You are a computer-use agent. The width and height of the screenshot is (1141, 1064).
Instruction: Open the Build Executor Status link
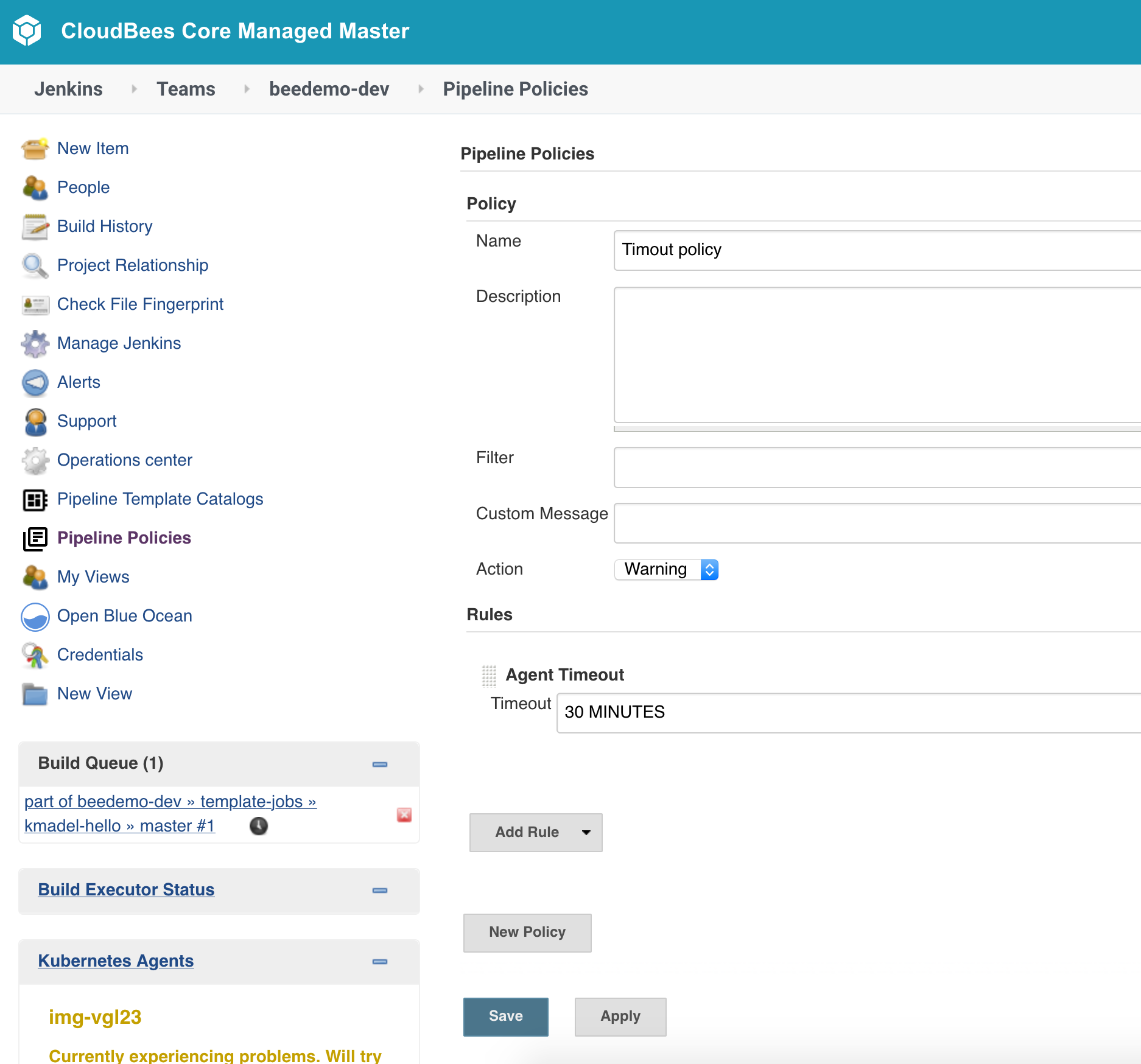click(x=126, y=890)
